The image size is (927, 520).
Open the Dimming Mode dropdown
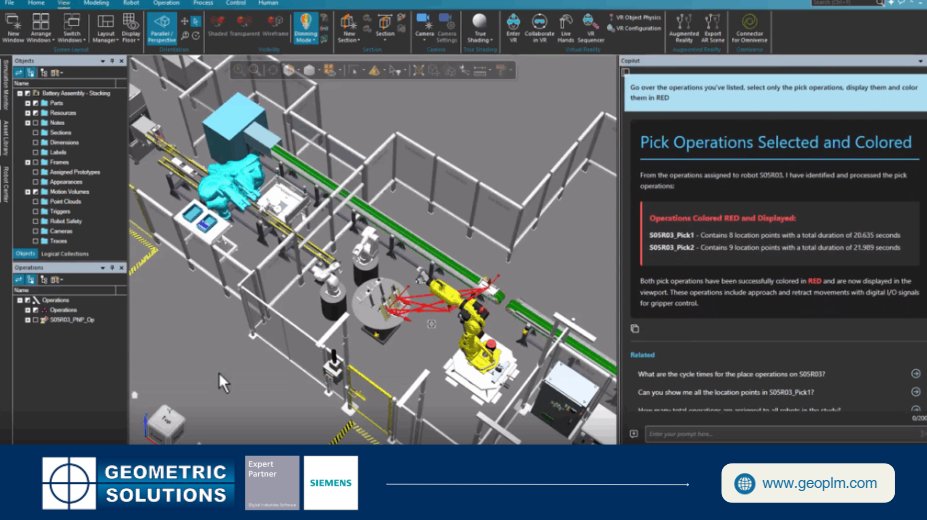[x=305, y=28]
